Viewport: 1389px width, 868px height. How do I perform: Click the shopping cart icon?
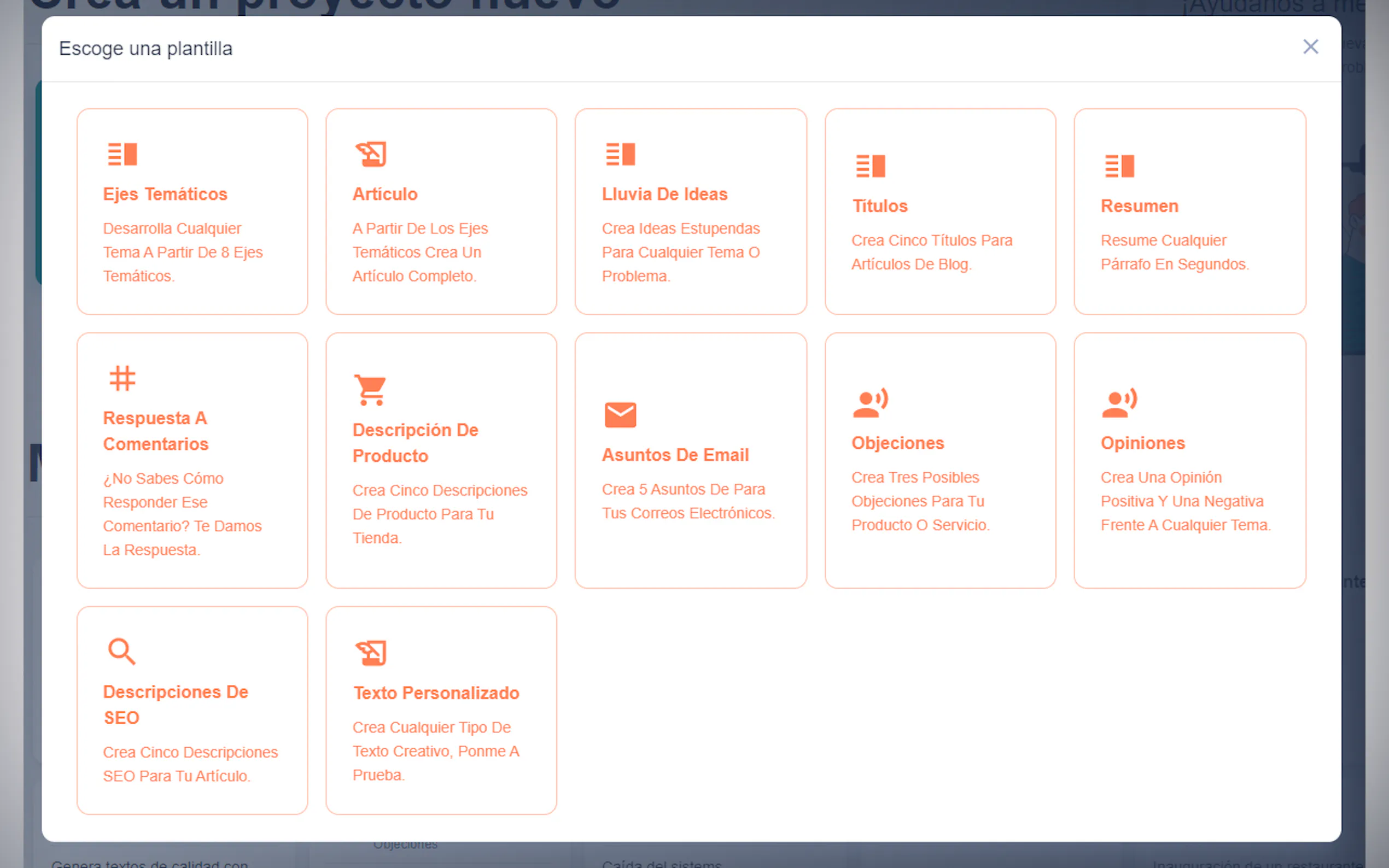370,390
